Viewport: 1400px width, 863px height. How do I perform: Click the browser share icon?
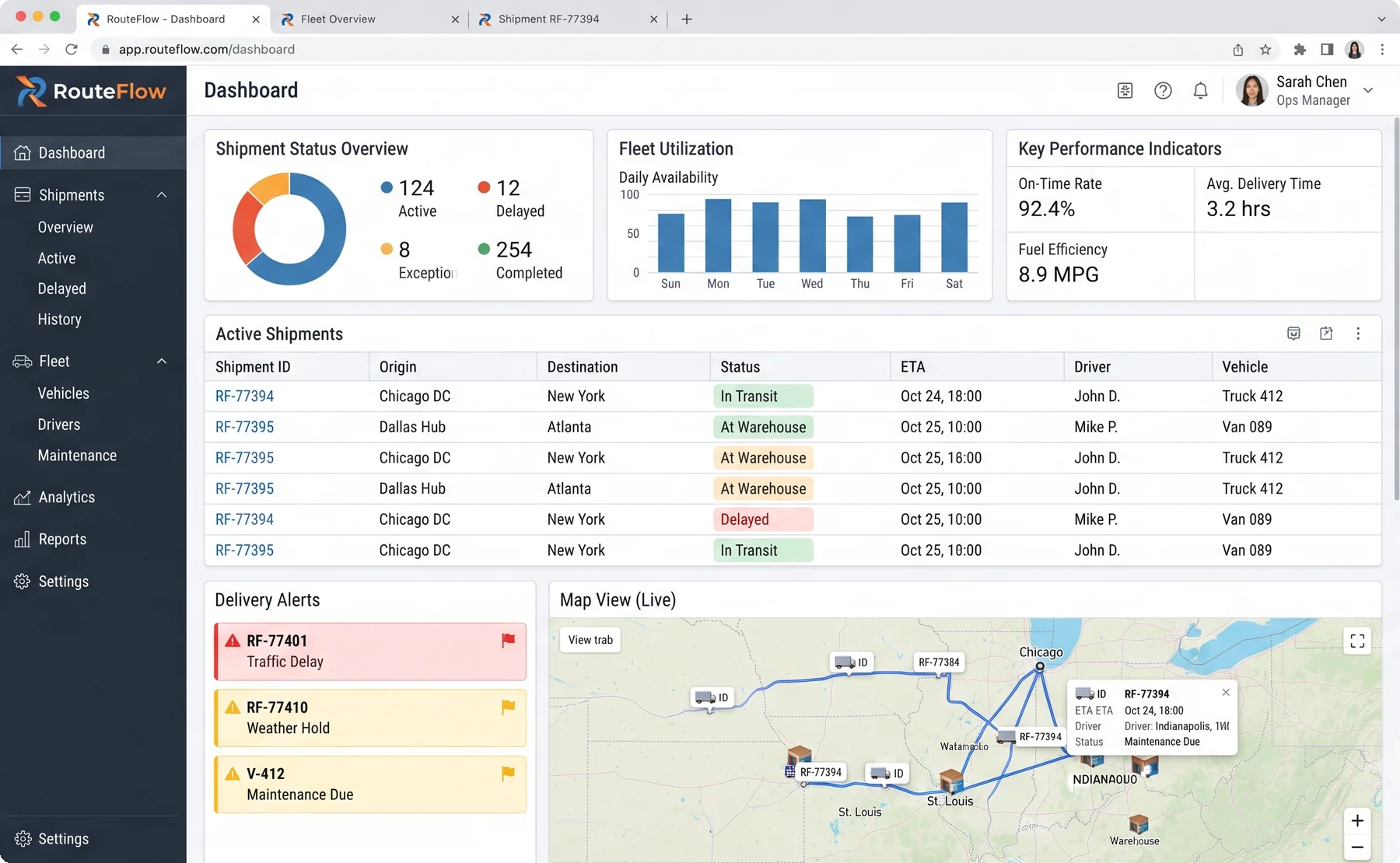point(1238,50)
